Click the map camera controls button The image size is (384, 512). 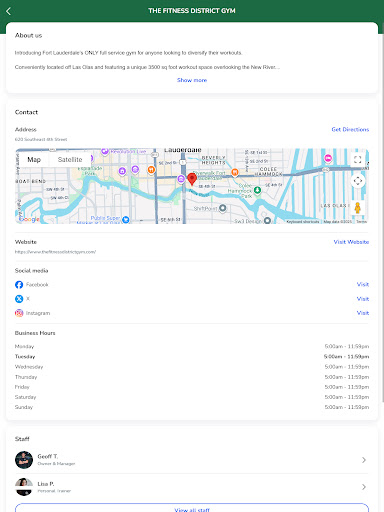[x=358, y=181]
